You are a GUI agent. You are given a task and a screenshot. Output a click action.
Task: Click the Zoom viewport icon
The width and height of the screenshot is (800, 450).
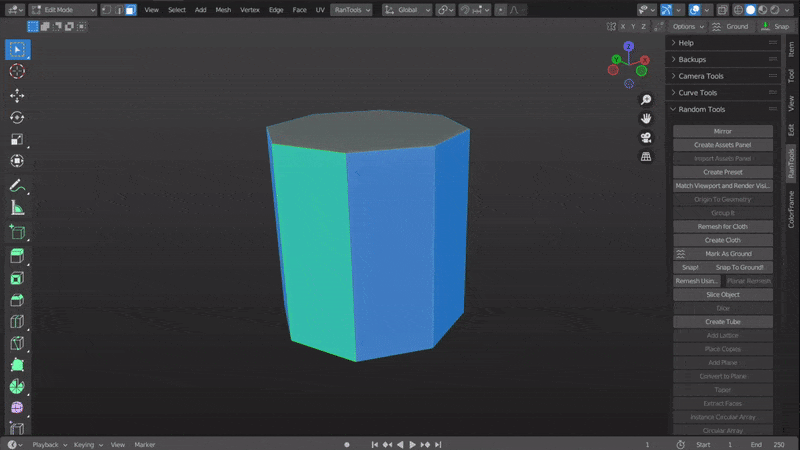click(x=646, y=99)
